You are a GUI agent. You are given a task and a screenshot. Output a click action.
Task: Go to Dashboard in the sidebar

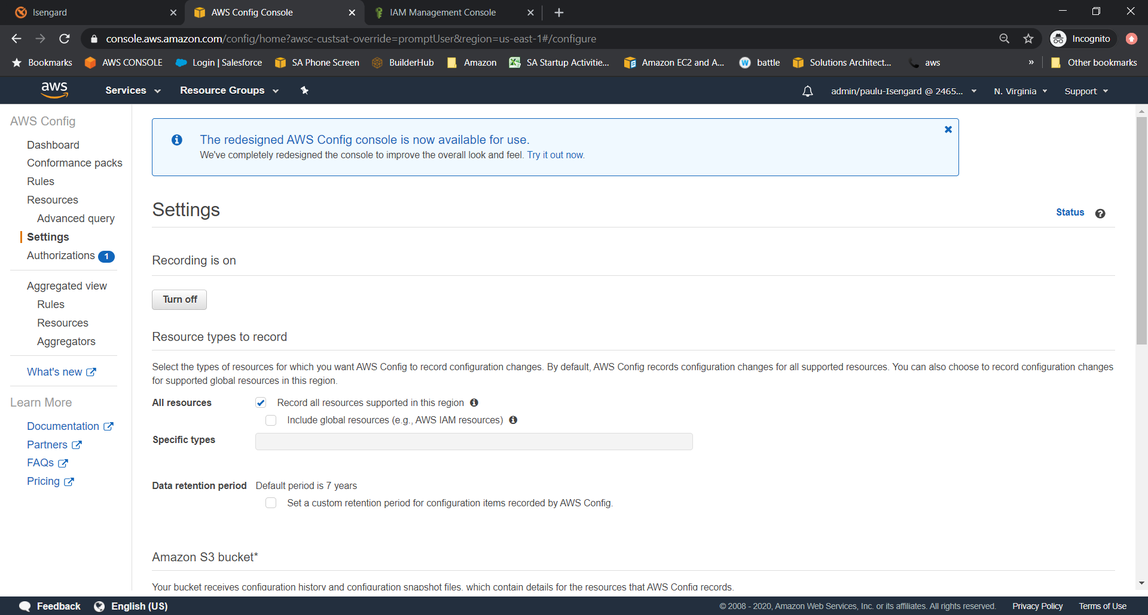coord(53,145)
